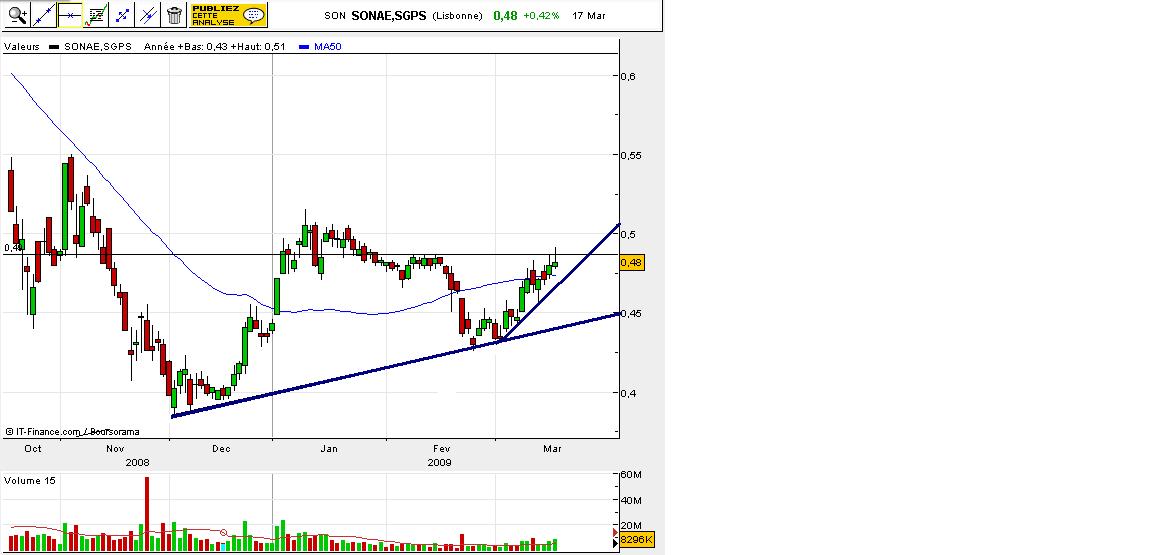This screenshot has height=555, width=1169.
Task: Click the tallest red volume bar in November
Action: (x=147, y=514)
